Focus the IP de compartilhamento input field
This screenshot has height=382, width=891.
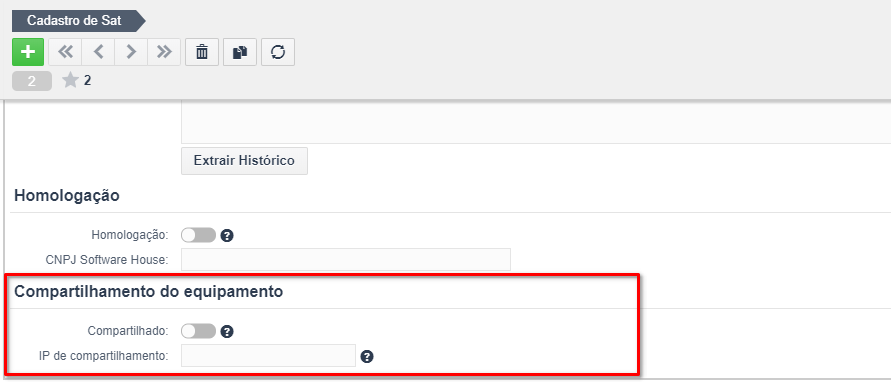pyautogui.click(x=268, y=356)
